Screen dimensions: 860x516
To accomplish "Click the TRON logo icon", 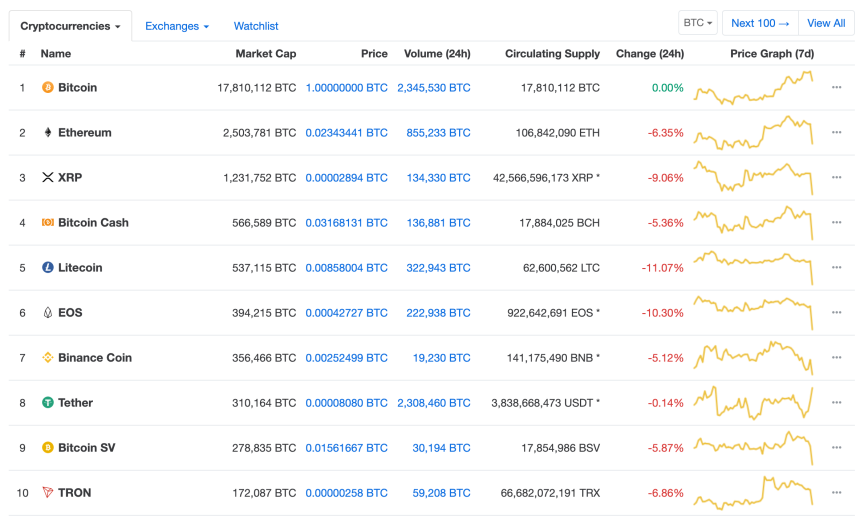I will 47,493.
